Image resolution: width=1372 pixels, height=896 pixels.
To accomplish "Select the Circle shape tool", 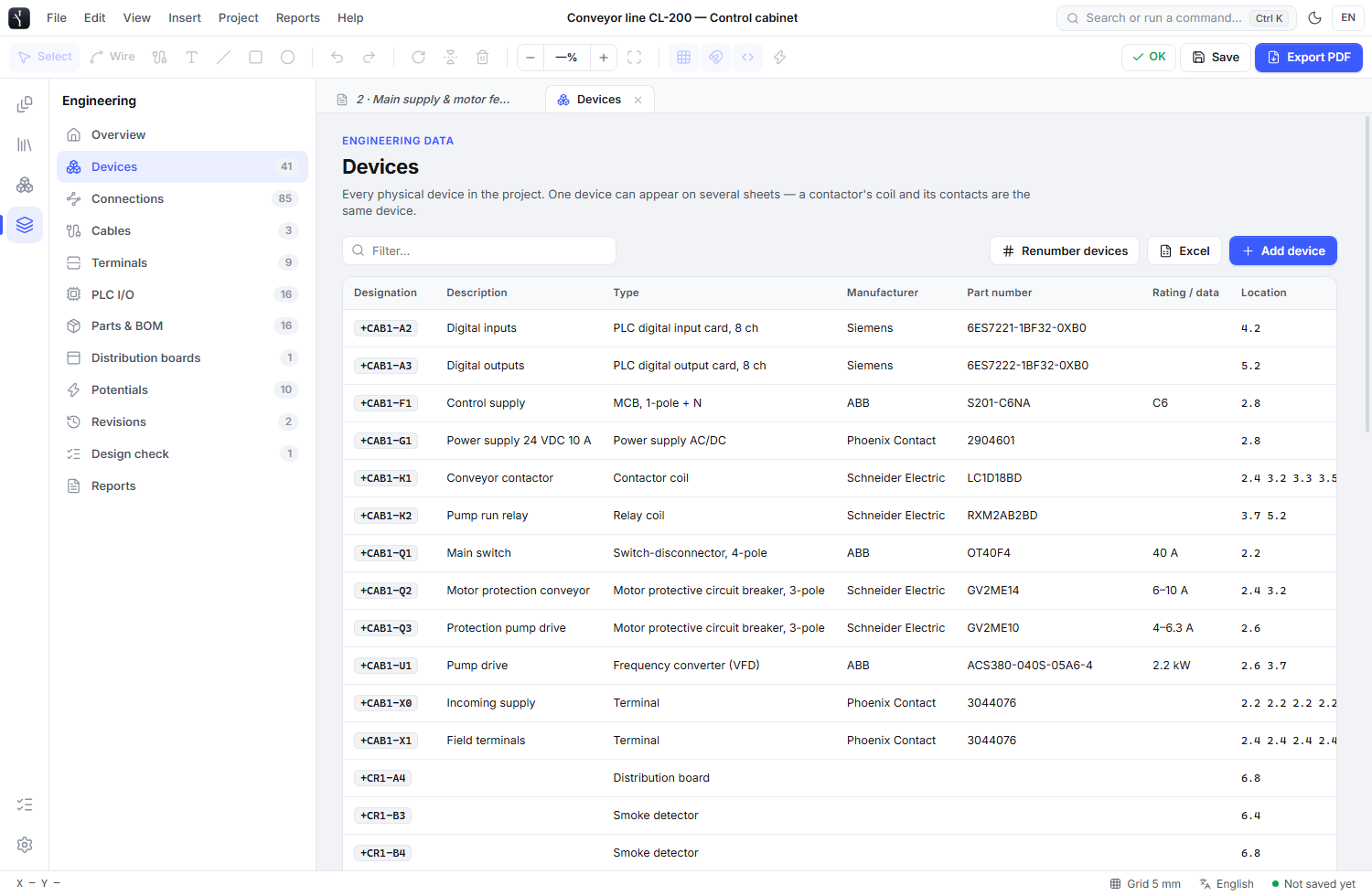I will [x=287, y=57].
